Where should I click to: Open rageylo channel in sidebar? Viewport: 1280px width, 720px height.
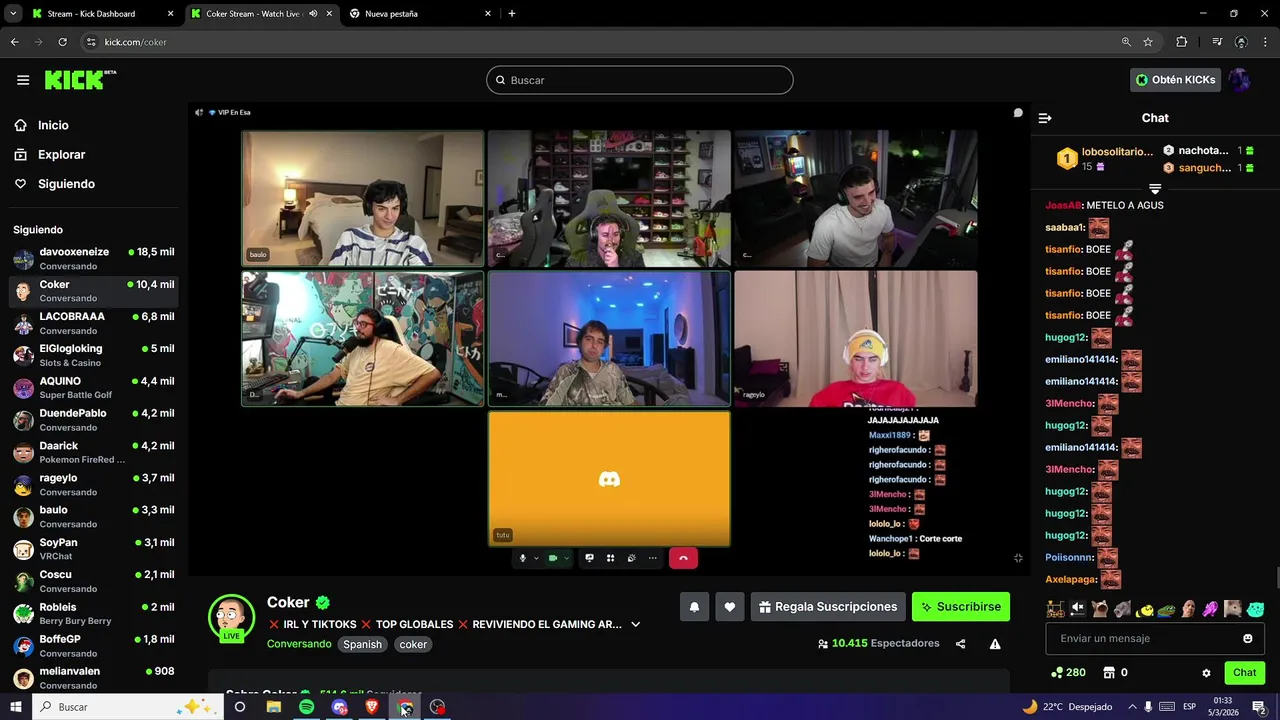[93, 484]
